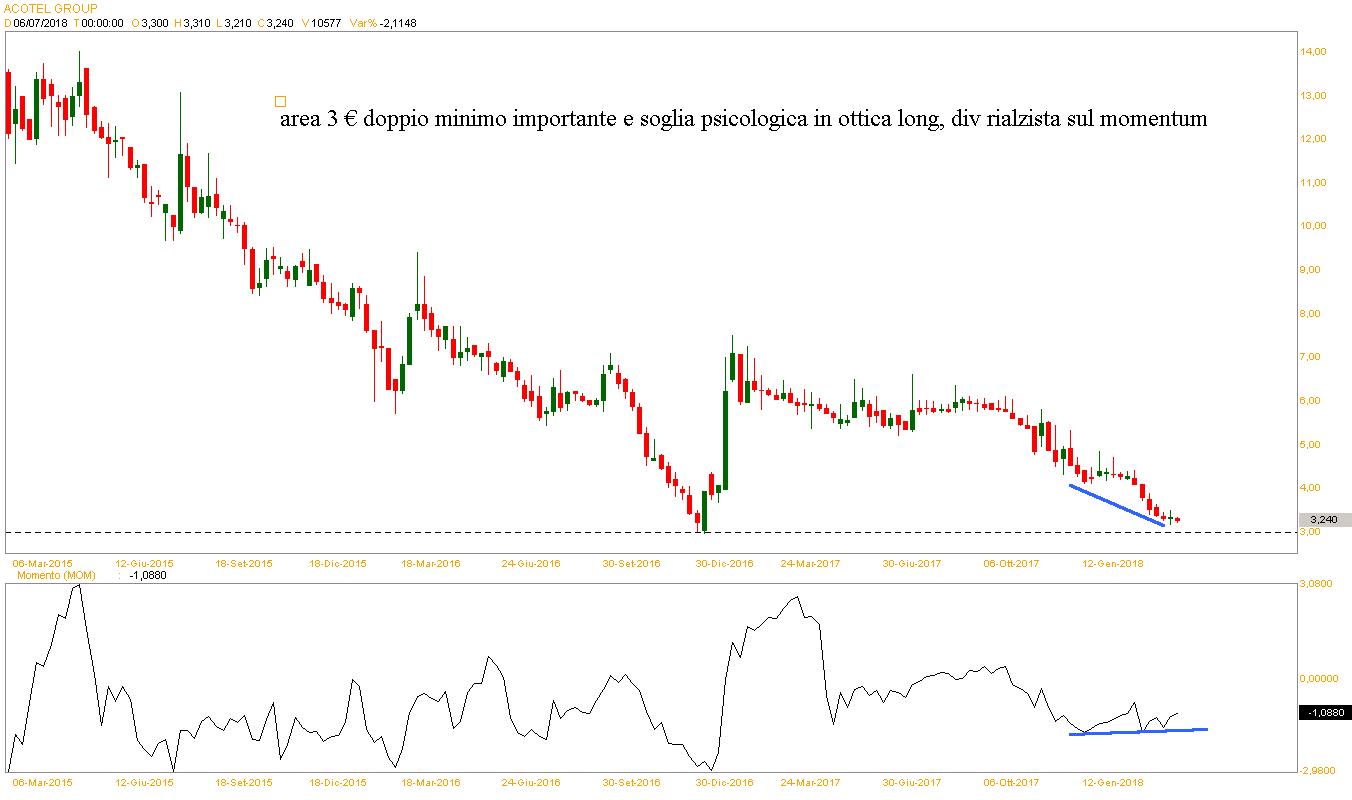Click the small orange square annotation marker
The image size is (1352, 800).
click(x=280, y=101)
